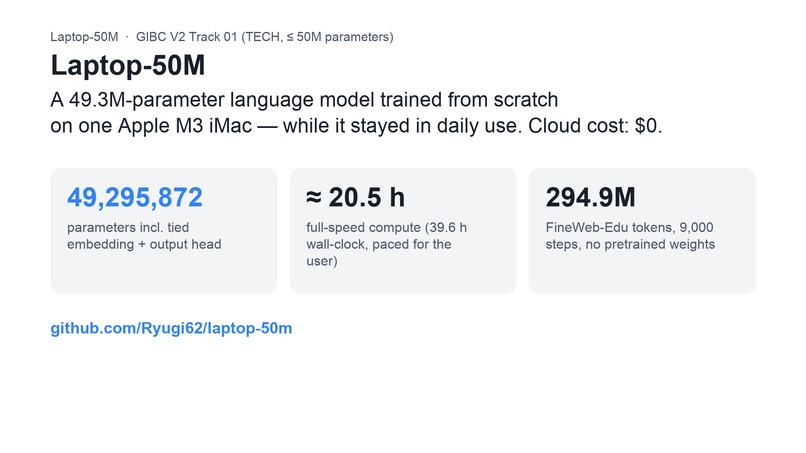Click the blue 49,295,872 parameter count
806x453 pixels.
[x=135, y=197]
